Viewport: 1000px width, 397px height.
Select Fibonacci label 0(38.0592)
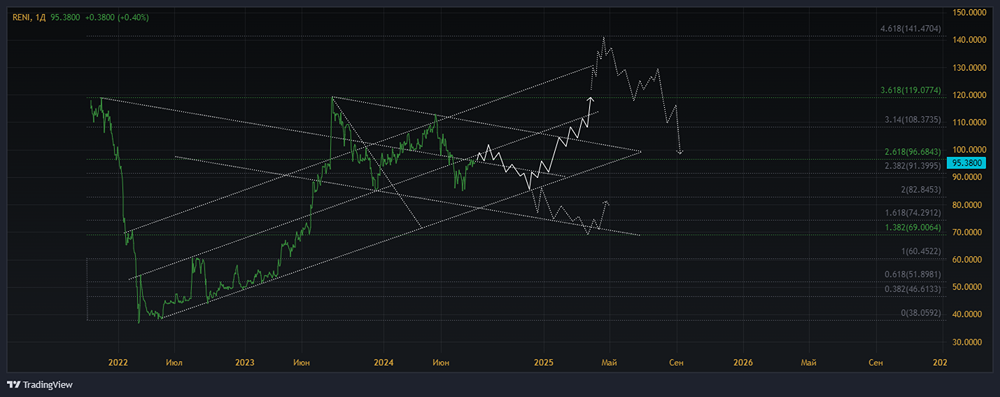920,313
